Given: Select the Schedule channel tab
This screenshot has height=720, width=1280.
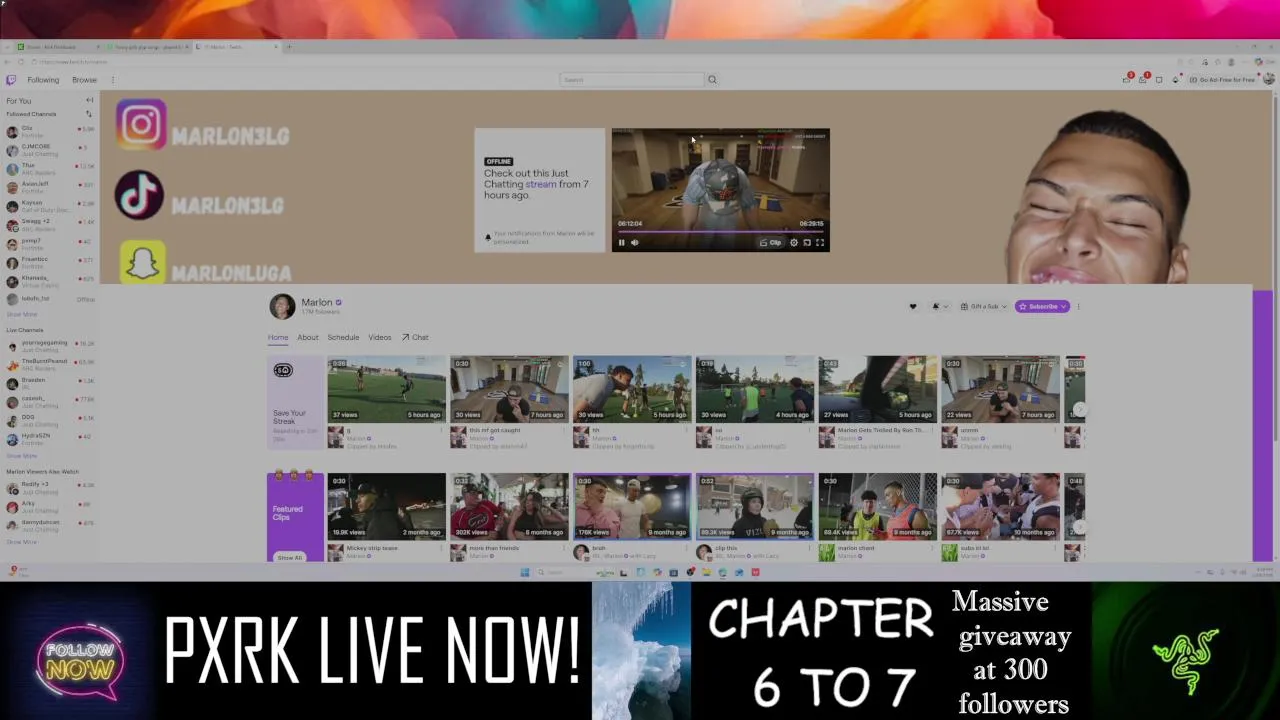Looking at the screenshot, I should [343, 337].
